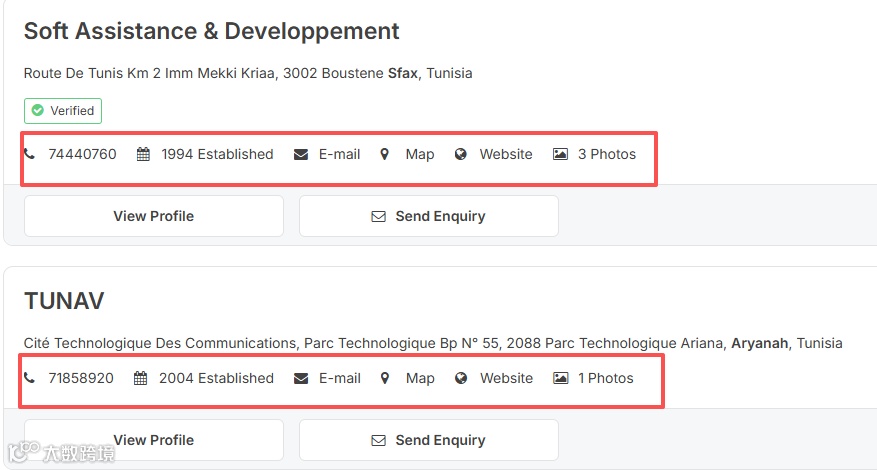This screenshot has height=470, width=877.
Task: Click map pin icon in TUNAV listing
Action: pyautogui.click(x=385, y=378)
